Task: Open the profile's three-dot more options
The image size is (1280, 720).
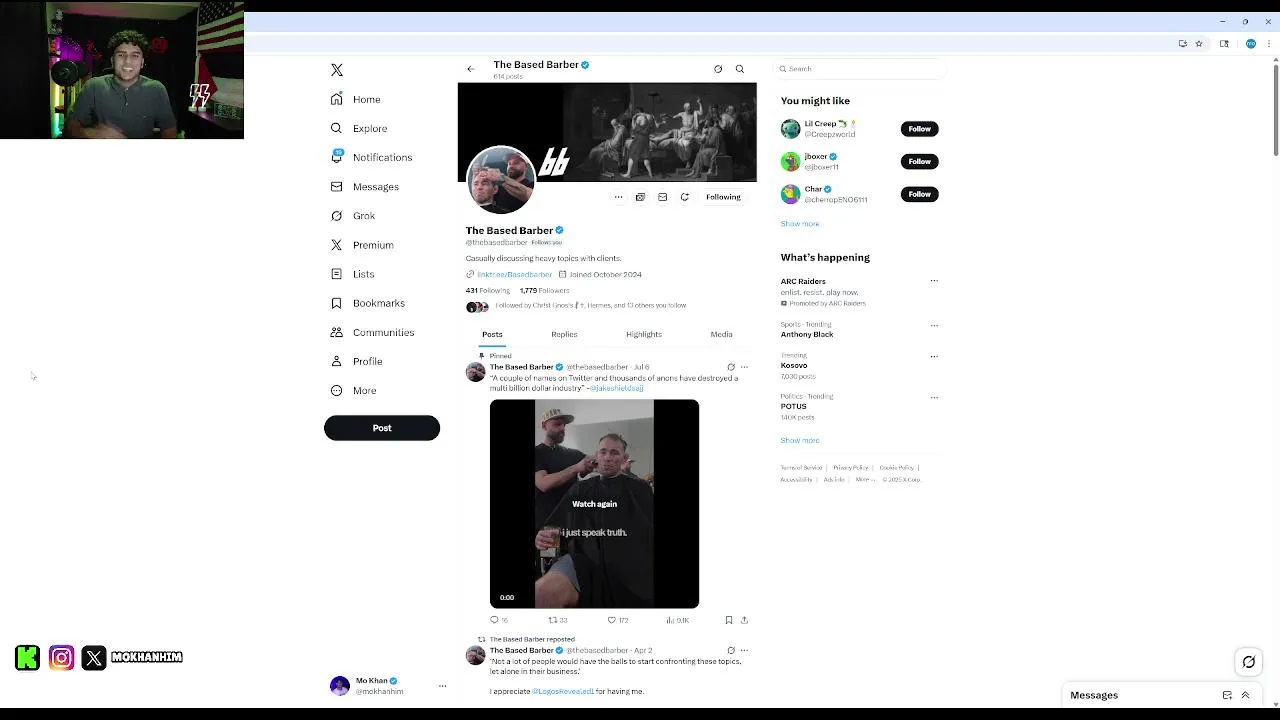Action: point(618,197)
